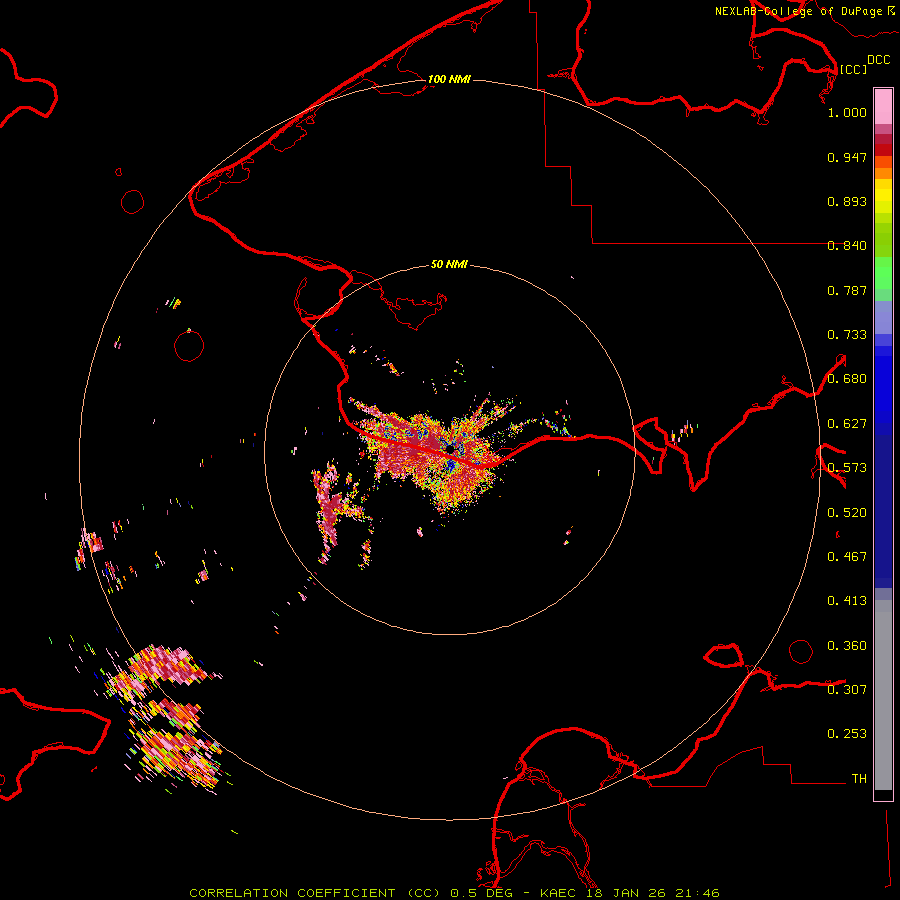Click the Correlation Coefficient caption at bottom
The image size is (900, 900).
tap(453, 892)
